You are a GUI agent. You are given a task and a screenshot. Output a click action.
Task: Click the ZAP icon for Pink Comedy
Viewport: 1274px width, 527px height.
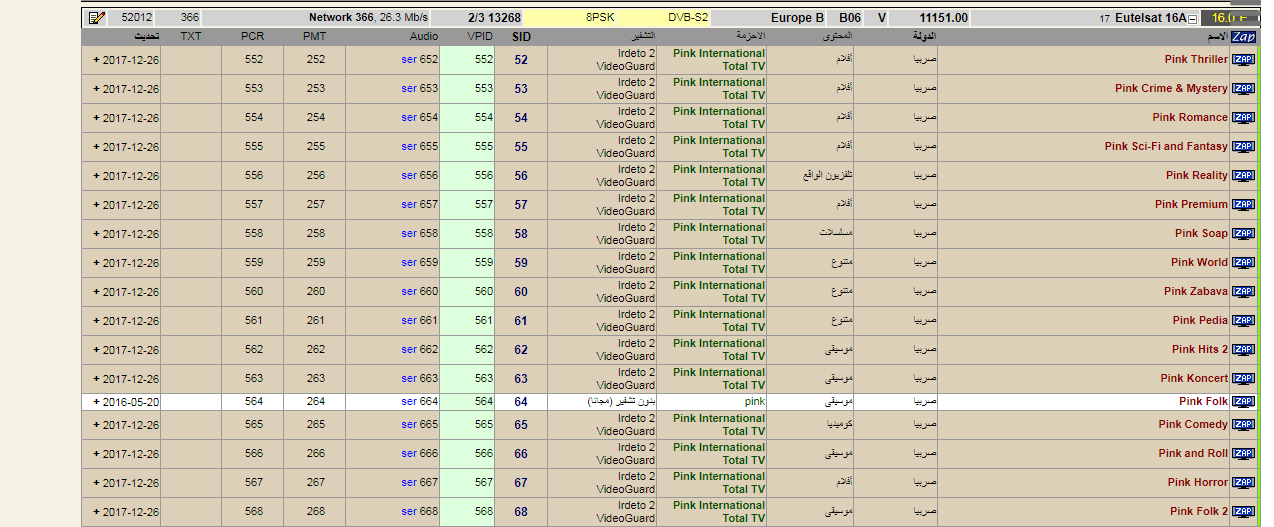[x=1243, y=425]
